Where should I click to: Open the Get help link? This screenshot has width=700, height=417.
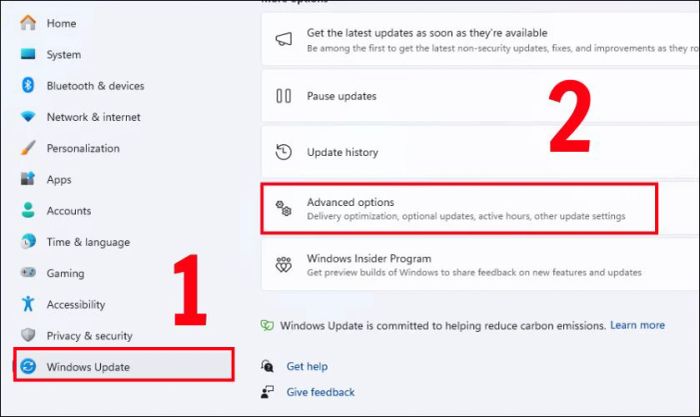tap(307, 366)
